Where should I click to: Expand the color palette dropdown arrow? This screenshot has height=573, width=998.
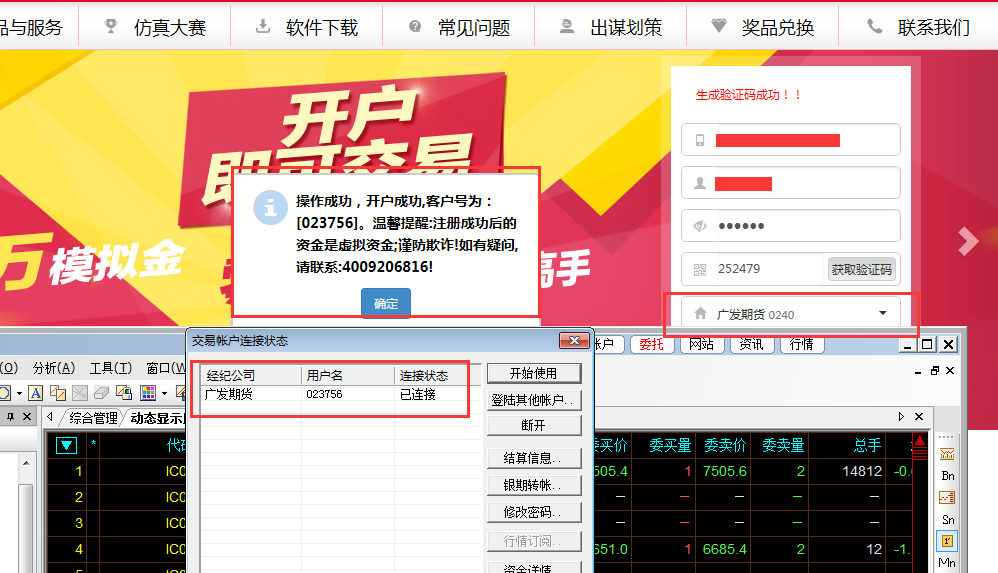pyautogui.click(x=164, y=393)
